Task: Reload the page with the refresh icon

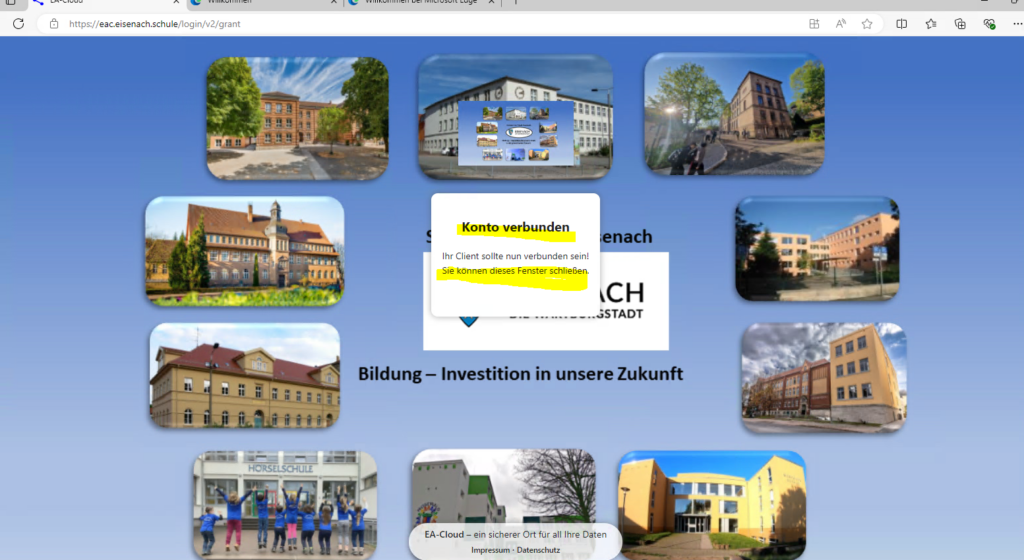Action: pyautogui.click(x=18, y=23)
